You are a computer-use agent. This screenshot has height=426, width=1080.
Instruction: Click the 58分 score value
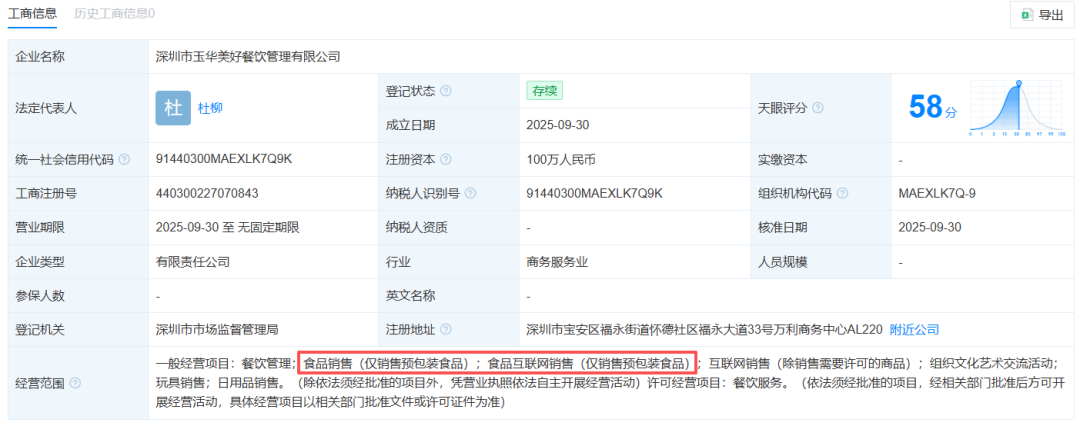(x=932, y=108)
